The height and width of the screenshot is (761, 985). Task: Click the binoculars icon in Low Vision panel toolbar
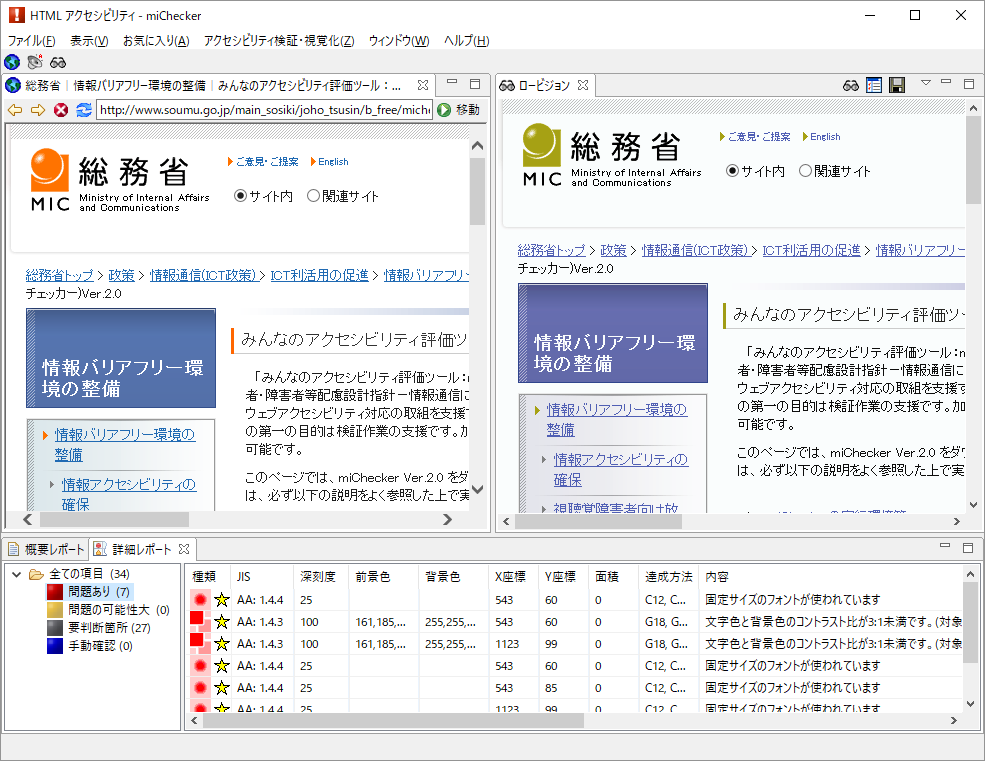(851, 85)
